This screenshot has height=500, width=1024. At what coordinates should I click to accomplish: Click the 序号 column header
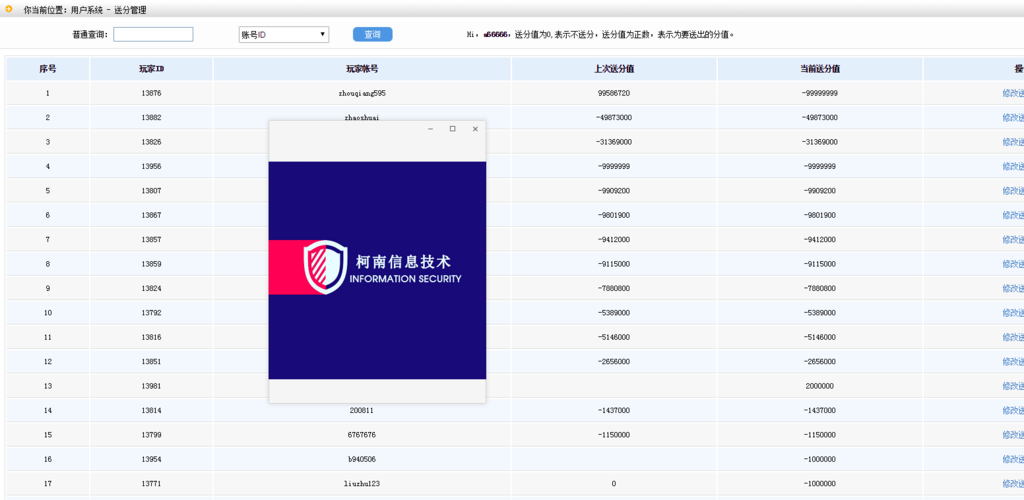pyautogui.click(x=48, y=69)
